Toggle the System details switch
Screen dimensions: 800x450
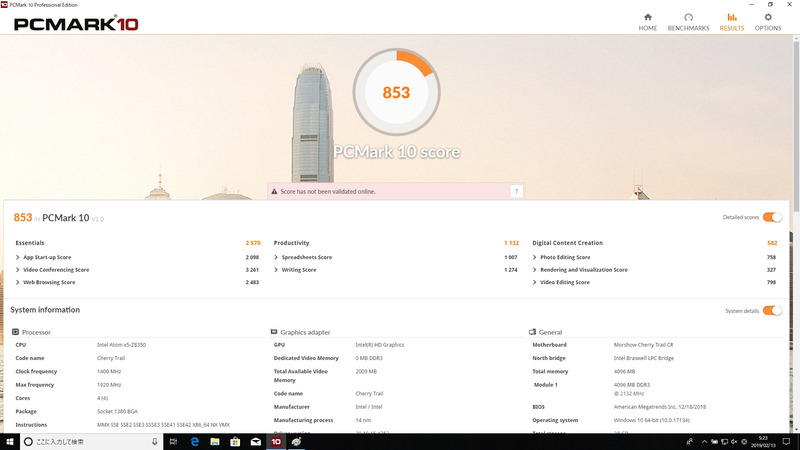772,311
